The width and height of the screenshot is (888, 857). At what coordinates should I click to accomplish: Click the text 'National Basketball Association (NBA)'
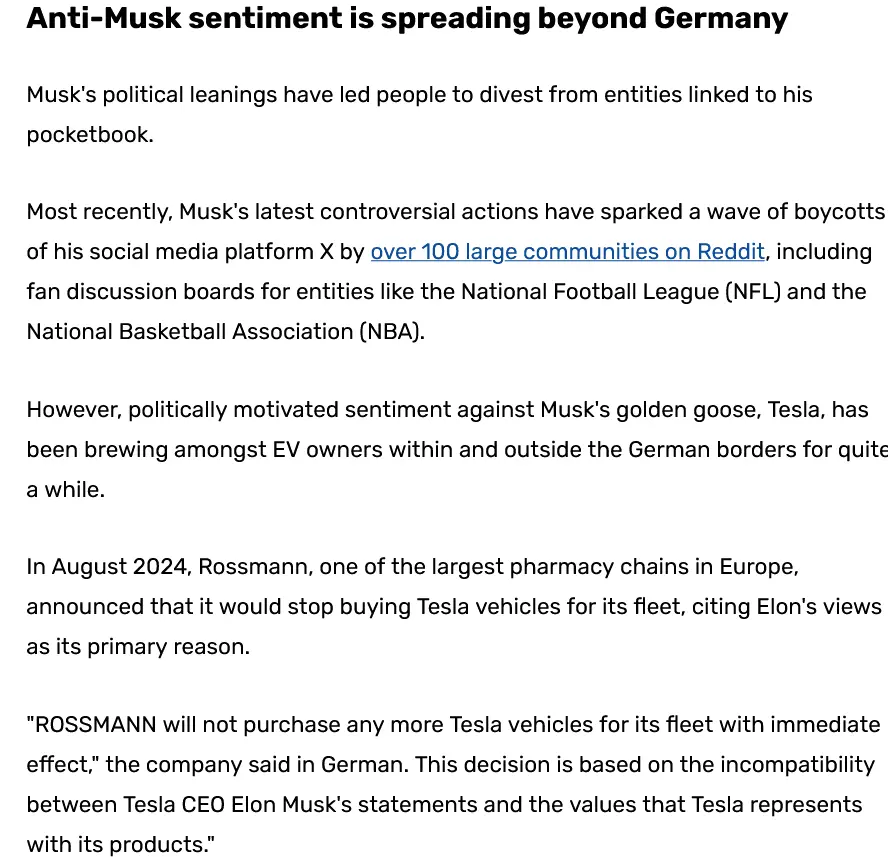coord(224,332)
